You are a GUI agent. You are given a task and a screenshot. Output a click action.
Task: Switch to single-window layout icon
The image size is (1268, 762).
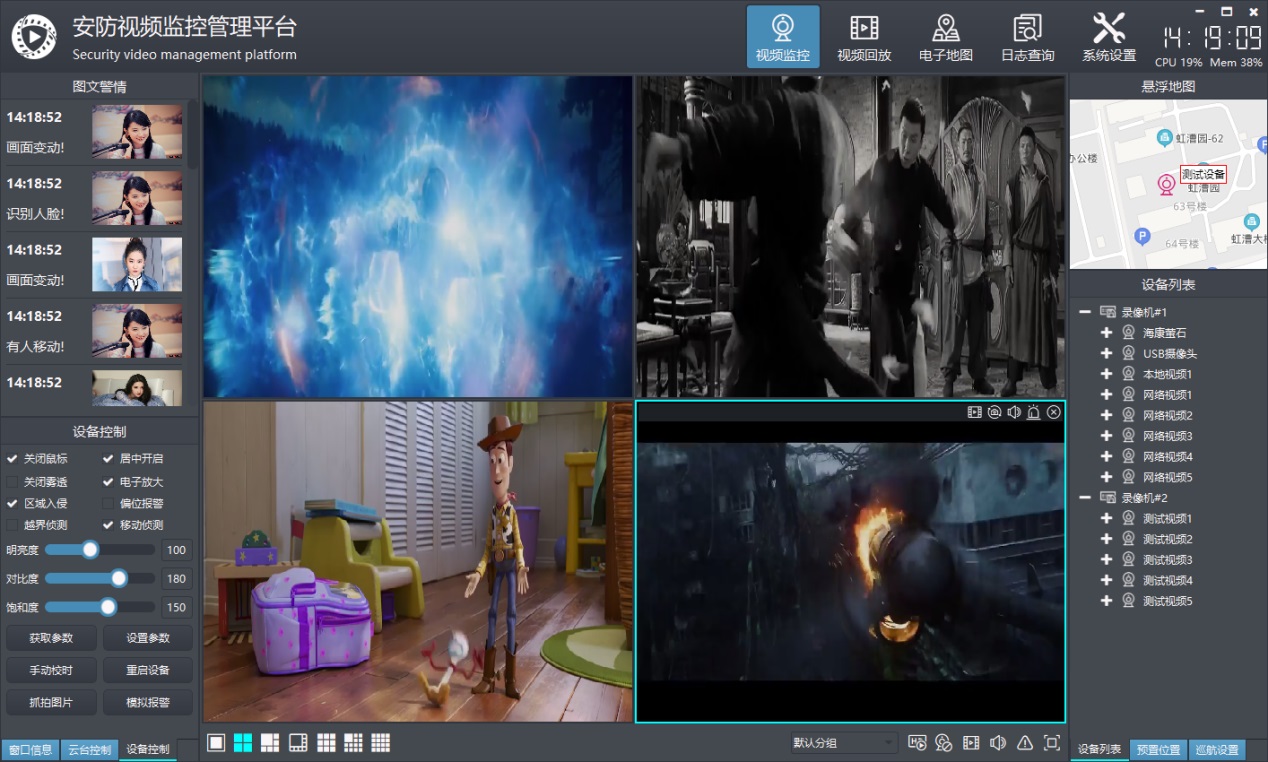[215, 742]
